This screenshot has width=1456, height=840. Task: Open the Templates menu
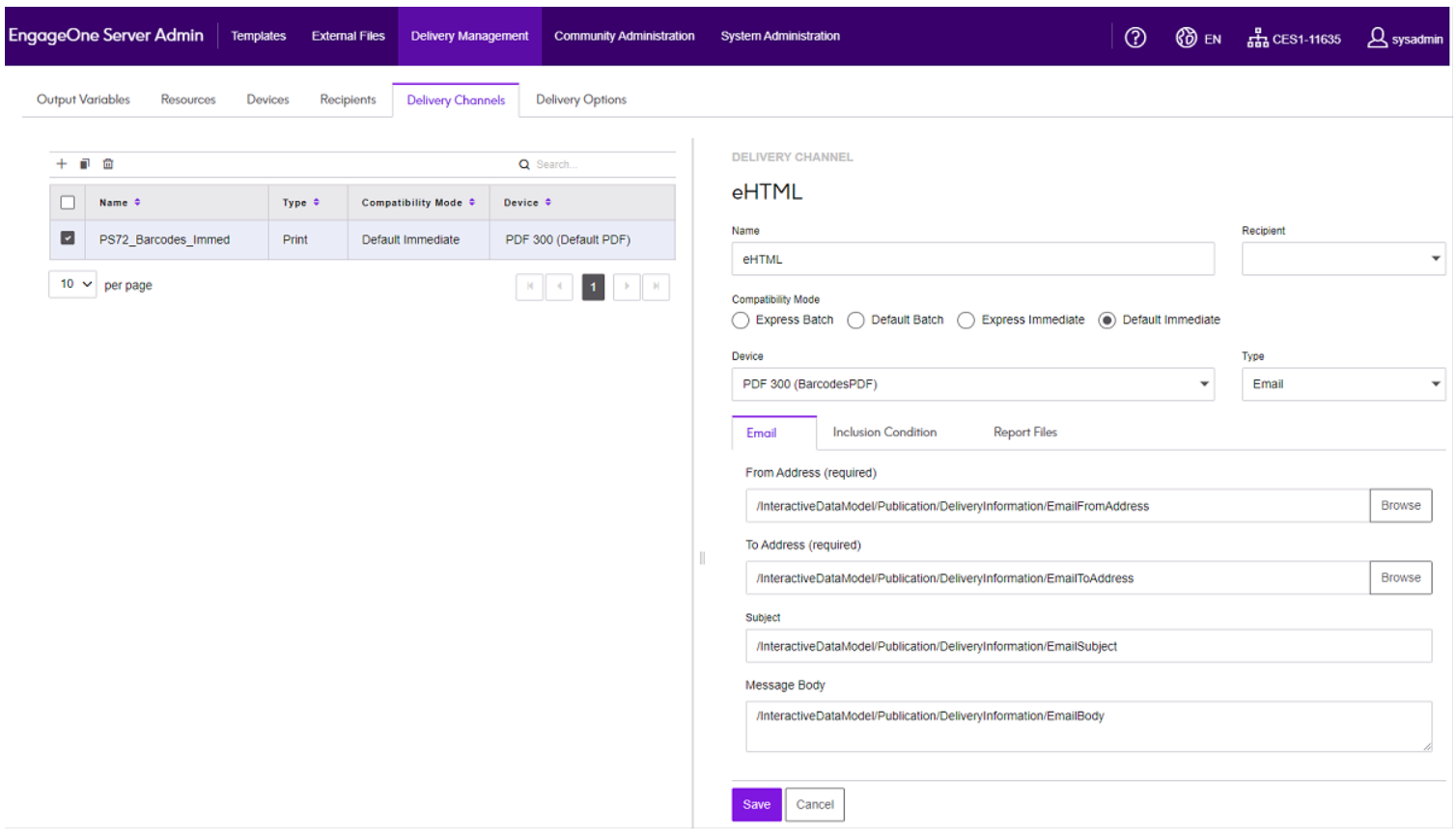258,36
